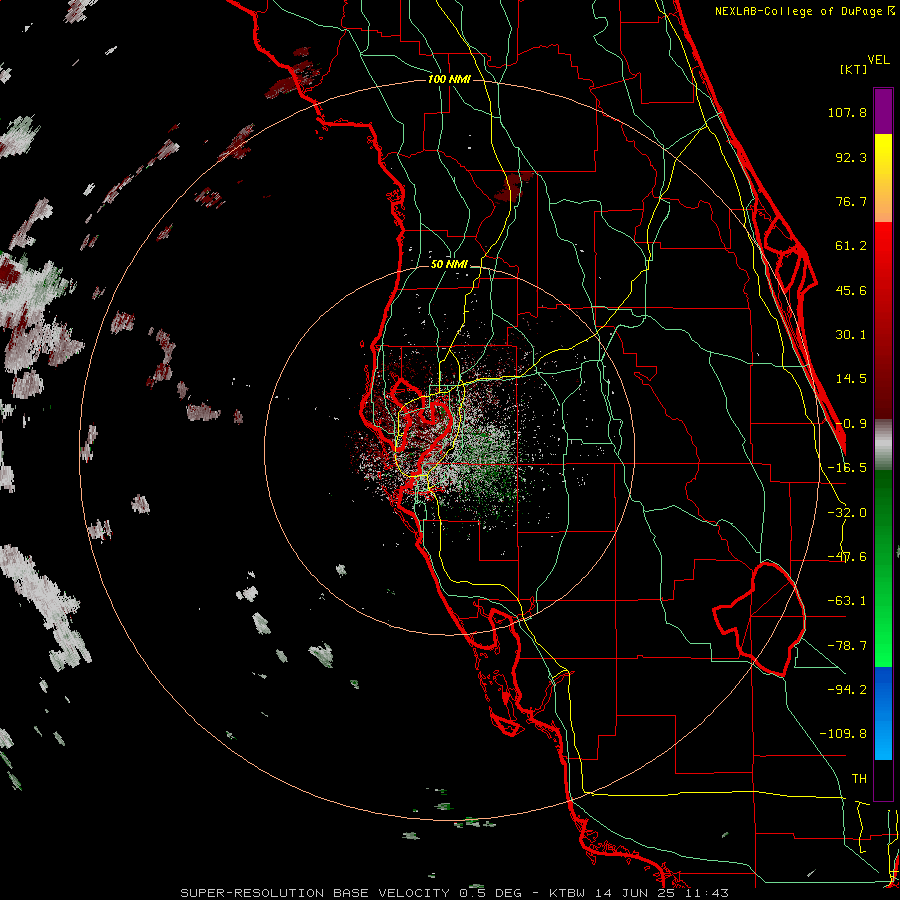Click the -47.6 velocity scale value
900x900 pixels.
pyautogui.click(x=847, y=557)
